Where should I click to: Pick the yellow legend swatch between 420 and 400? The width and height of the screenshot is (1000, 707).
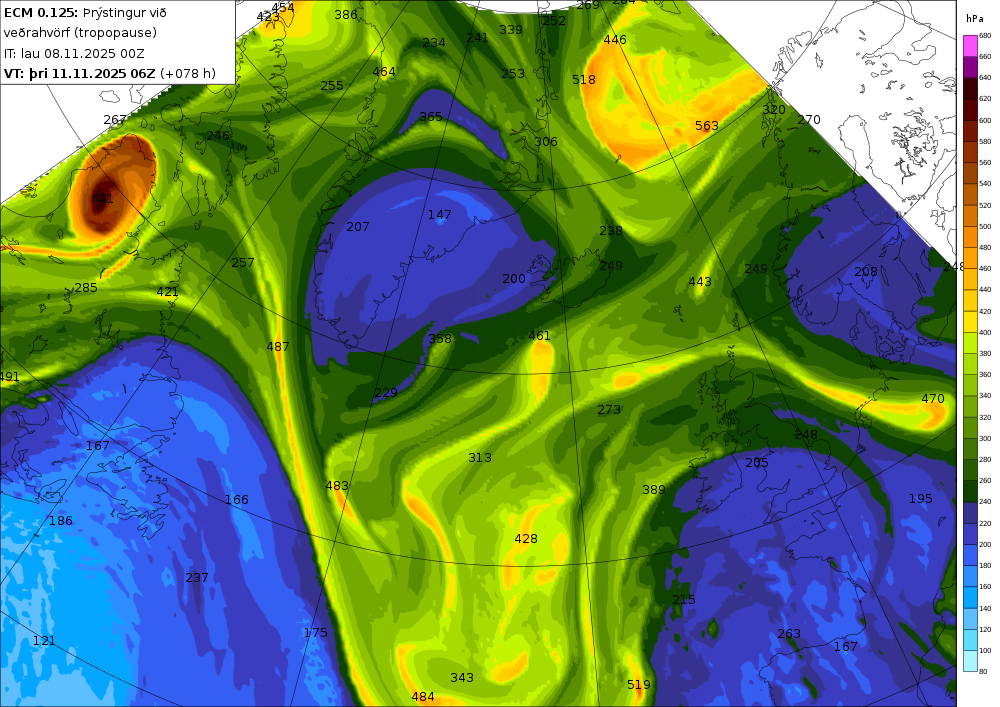pyautogui.click(x=970, y=322)
